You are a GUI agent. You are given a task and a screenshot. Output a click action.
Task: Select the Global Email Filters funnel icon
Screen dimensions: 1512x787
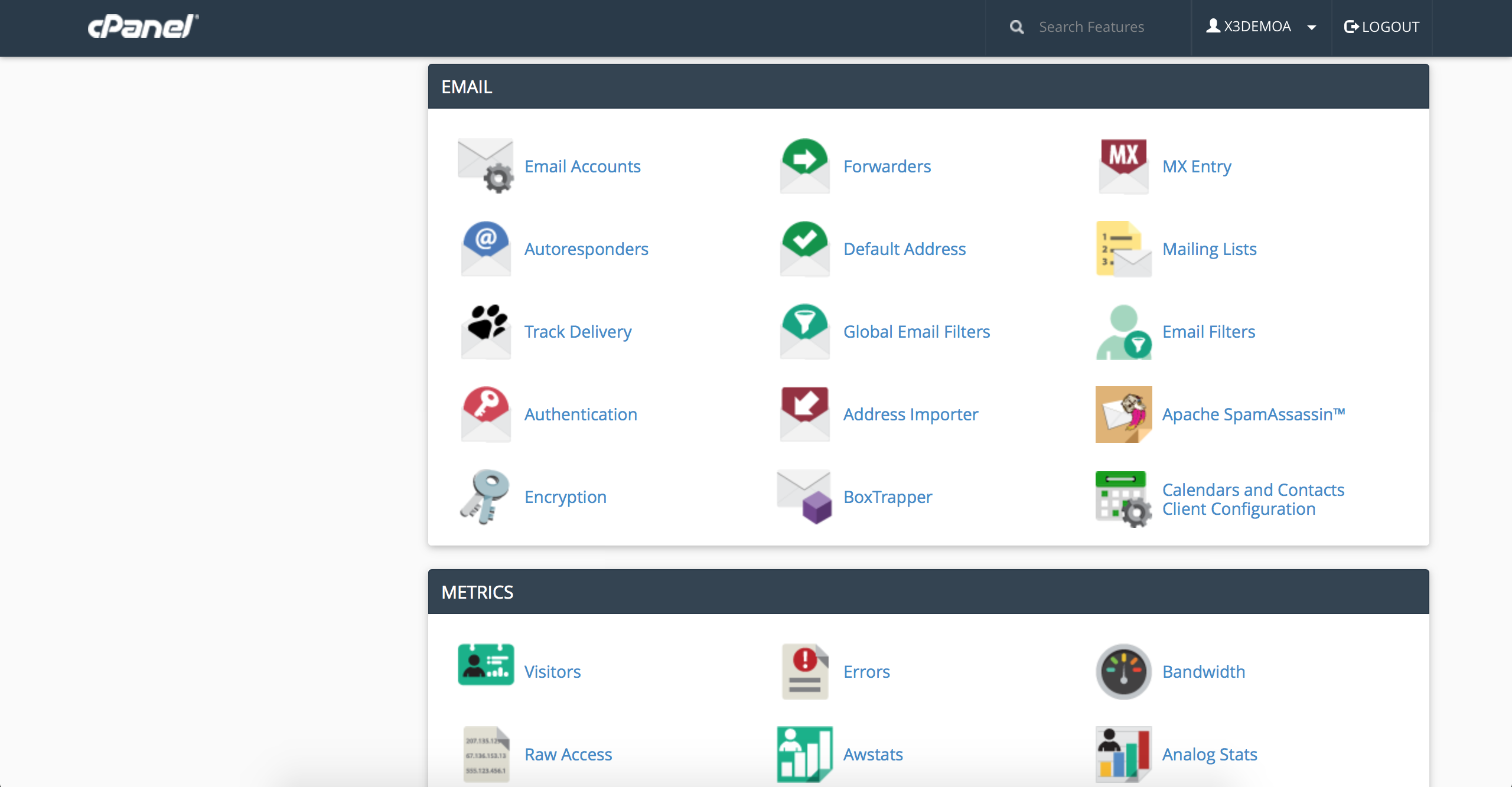click(x=803, y=331)
